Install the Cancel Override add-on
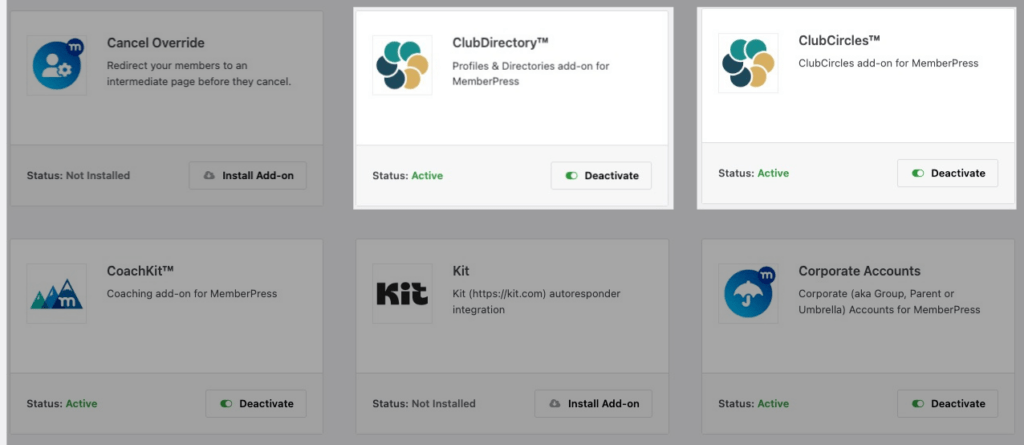Screen dimensions: 1024x445 tap(248, 176)
